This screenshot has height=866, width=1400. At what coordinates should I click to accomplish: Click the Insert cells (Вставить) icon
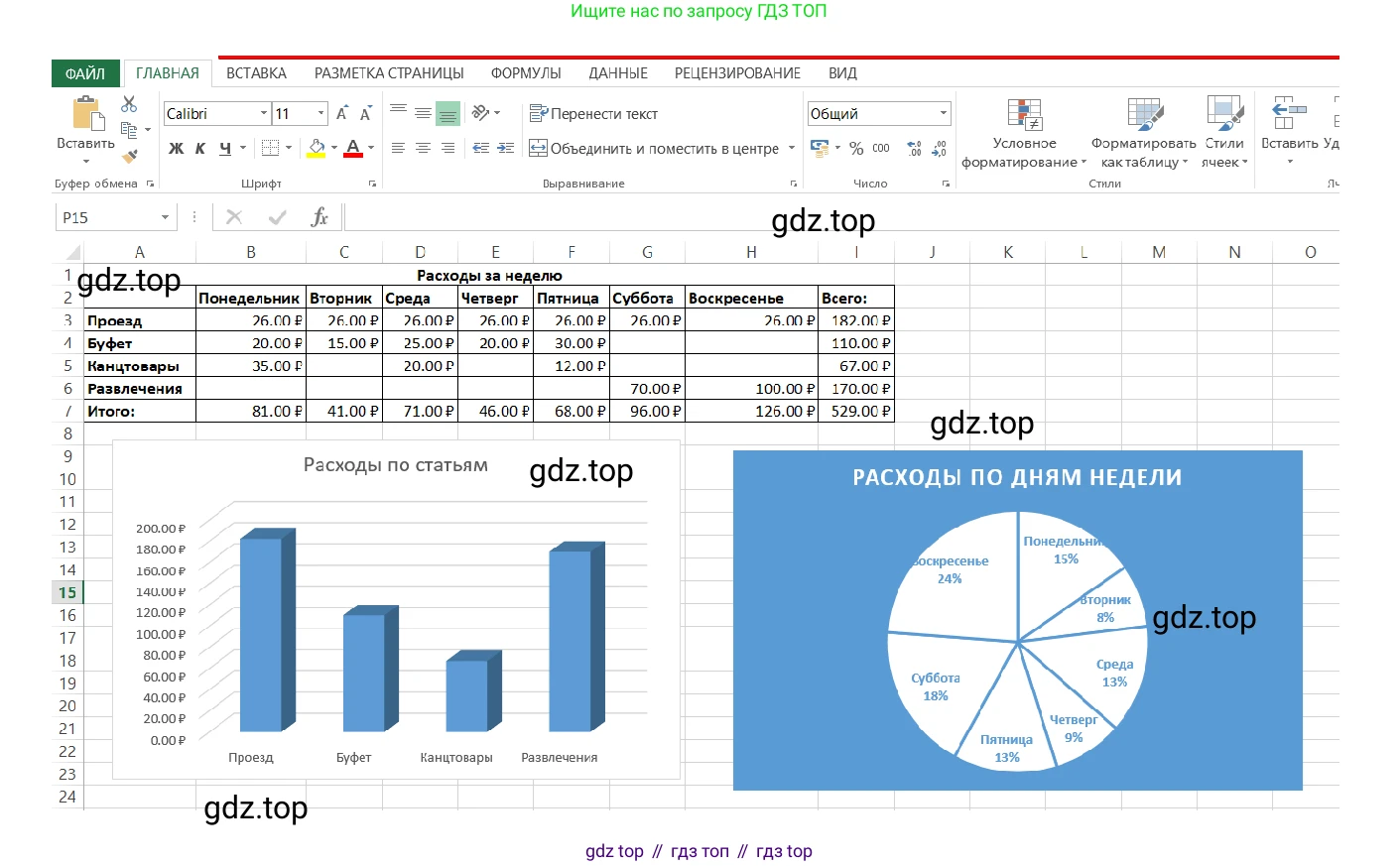1289,112
